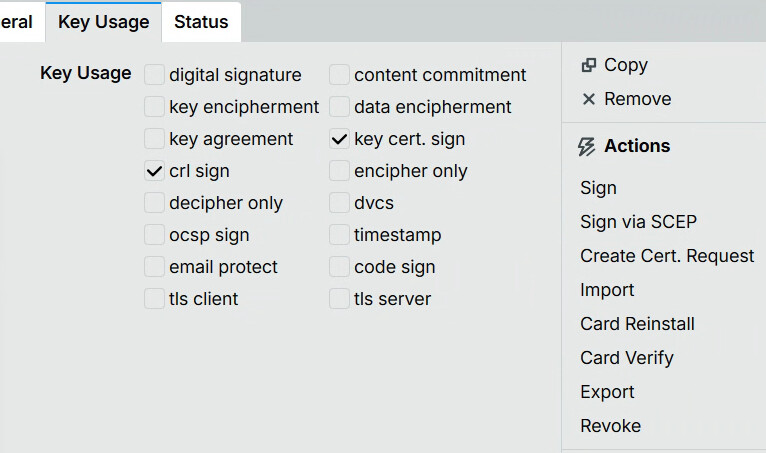Click the Revoke action
Viewport: 766px width, 453px height.
(610, 426)
